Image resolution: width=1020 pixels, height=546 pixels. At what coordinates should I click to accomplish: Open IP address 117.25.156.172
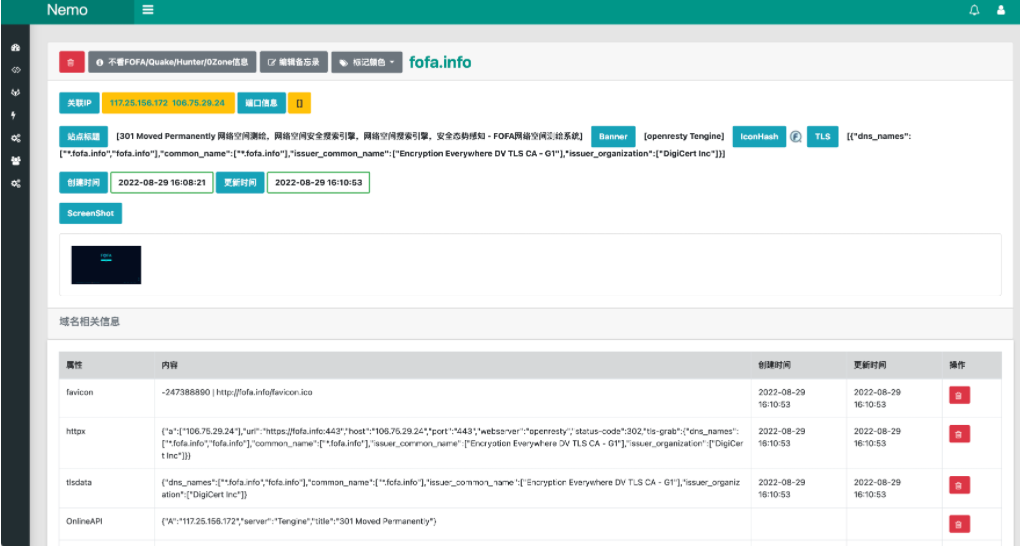[x=139, y=103]
